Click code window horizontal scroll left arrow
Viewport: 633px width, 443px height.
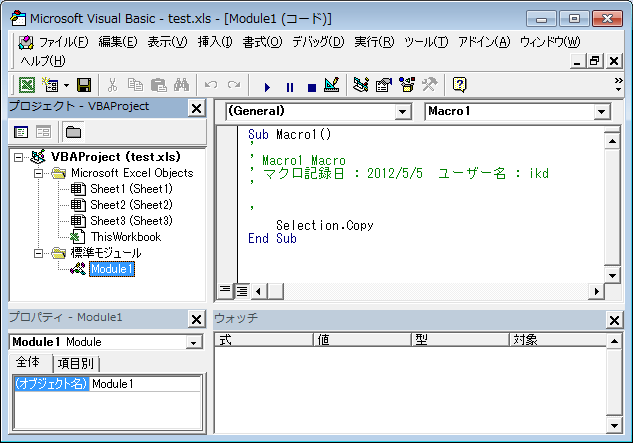tap(258, 291)
